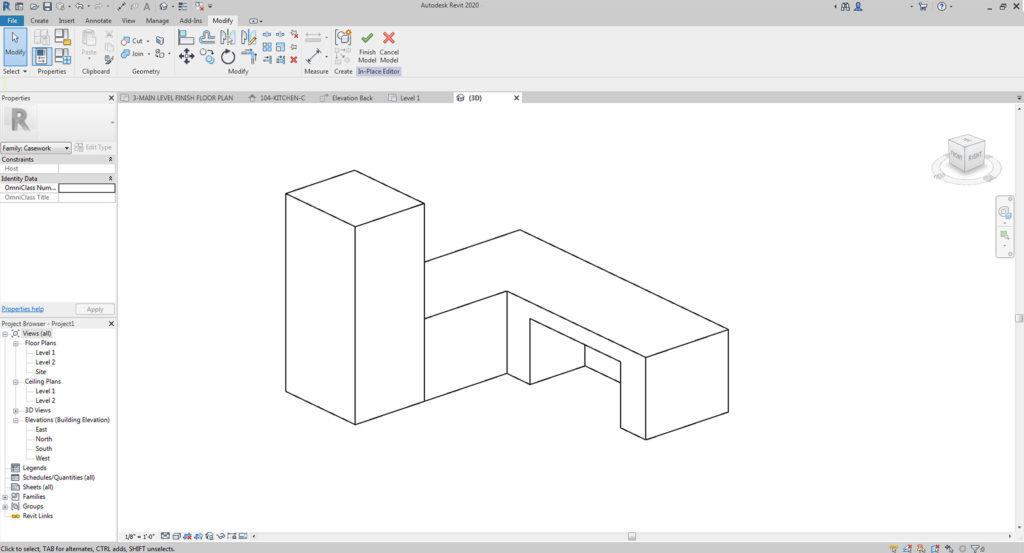
Task: Click Cancel Model red X
Action: coord(389,46)
